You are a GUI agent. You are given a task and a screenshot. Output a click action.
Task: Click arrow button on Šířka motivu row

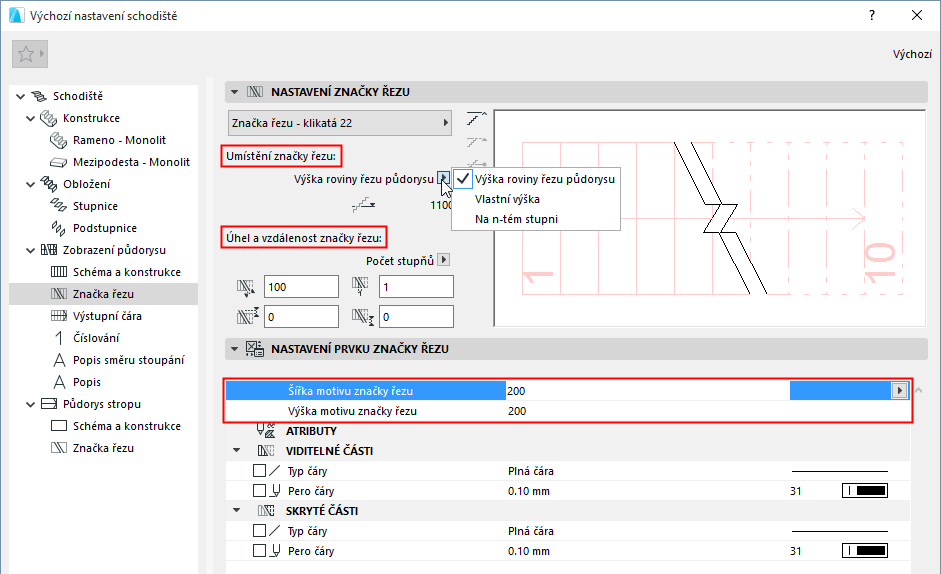pos(899,391)
